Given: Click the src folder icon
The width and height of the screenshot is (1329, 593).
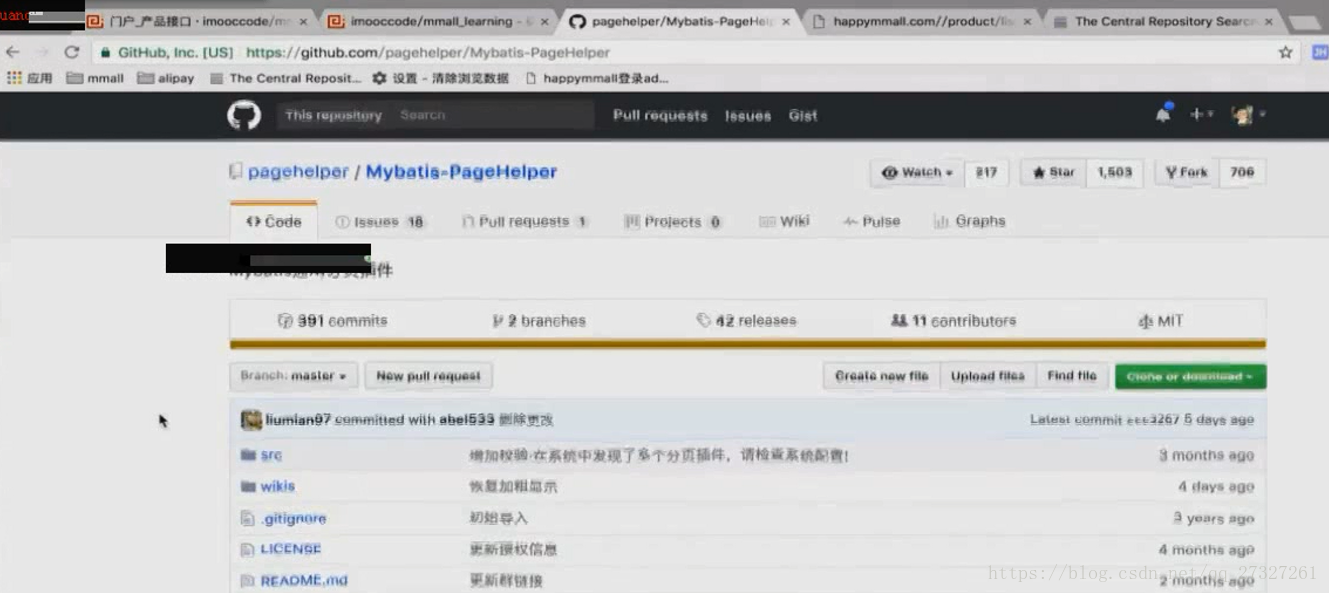Looking at the screenshot, I should click(248, 455).
